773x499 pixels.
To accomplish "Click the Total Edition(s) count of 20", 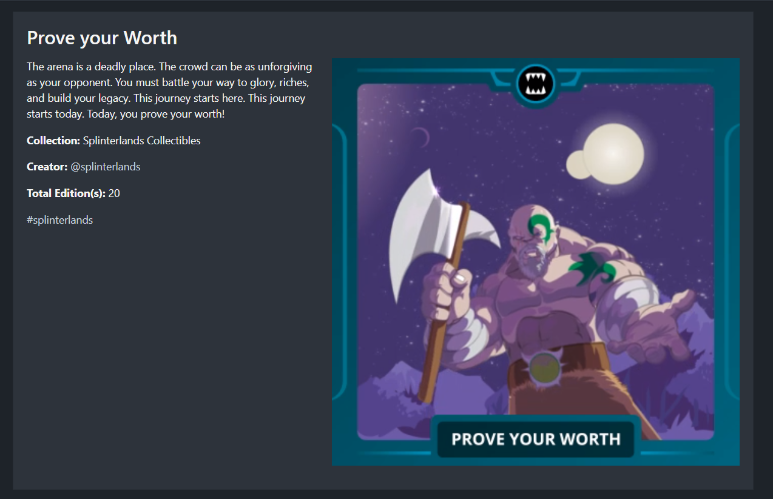I will pyautogui.click(x=114, y=193).
